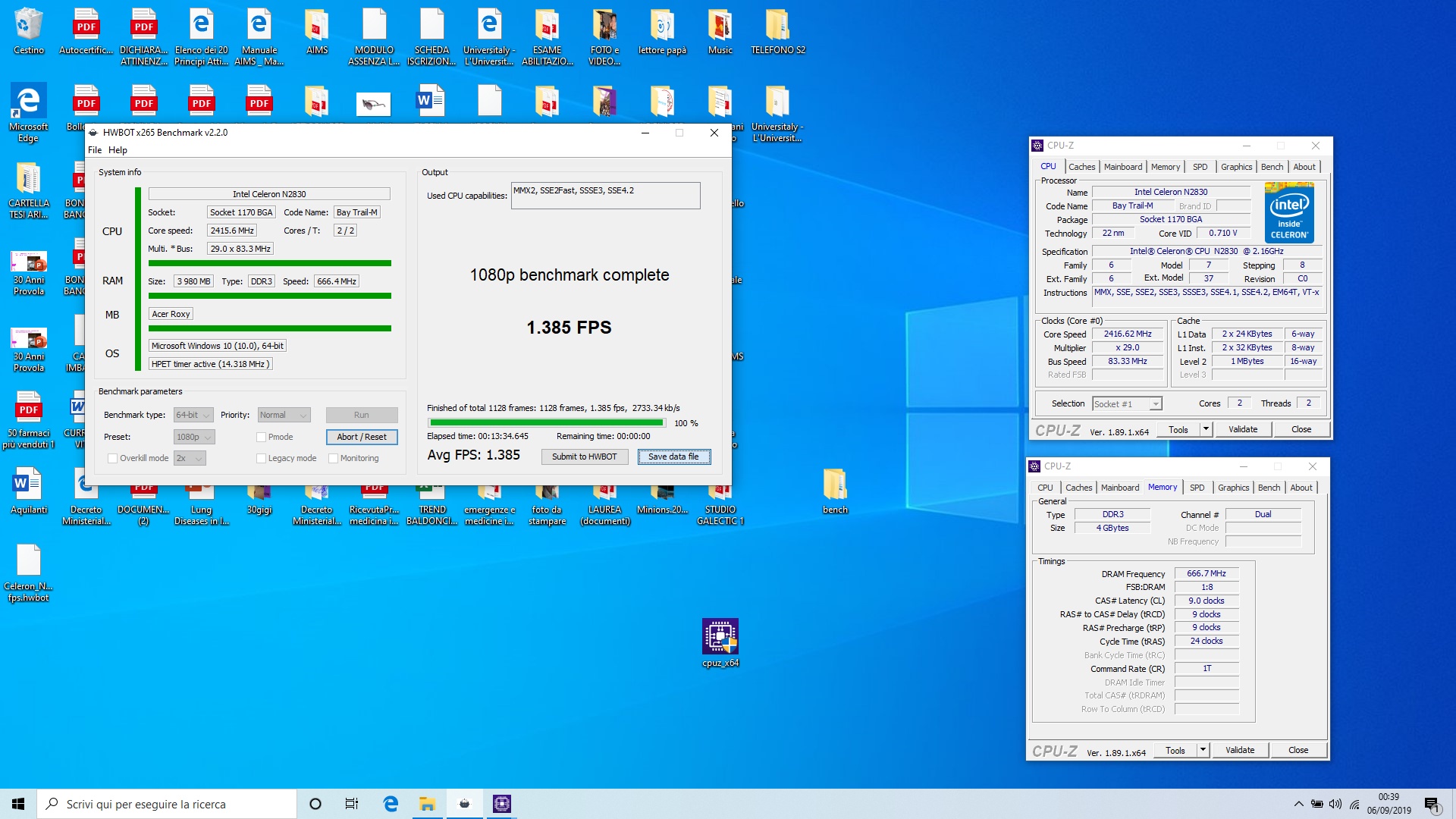Open the Preset 1080p dropdown

[194, 438]
